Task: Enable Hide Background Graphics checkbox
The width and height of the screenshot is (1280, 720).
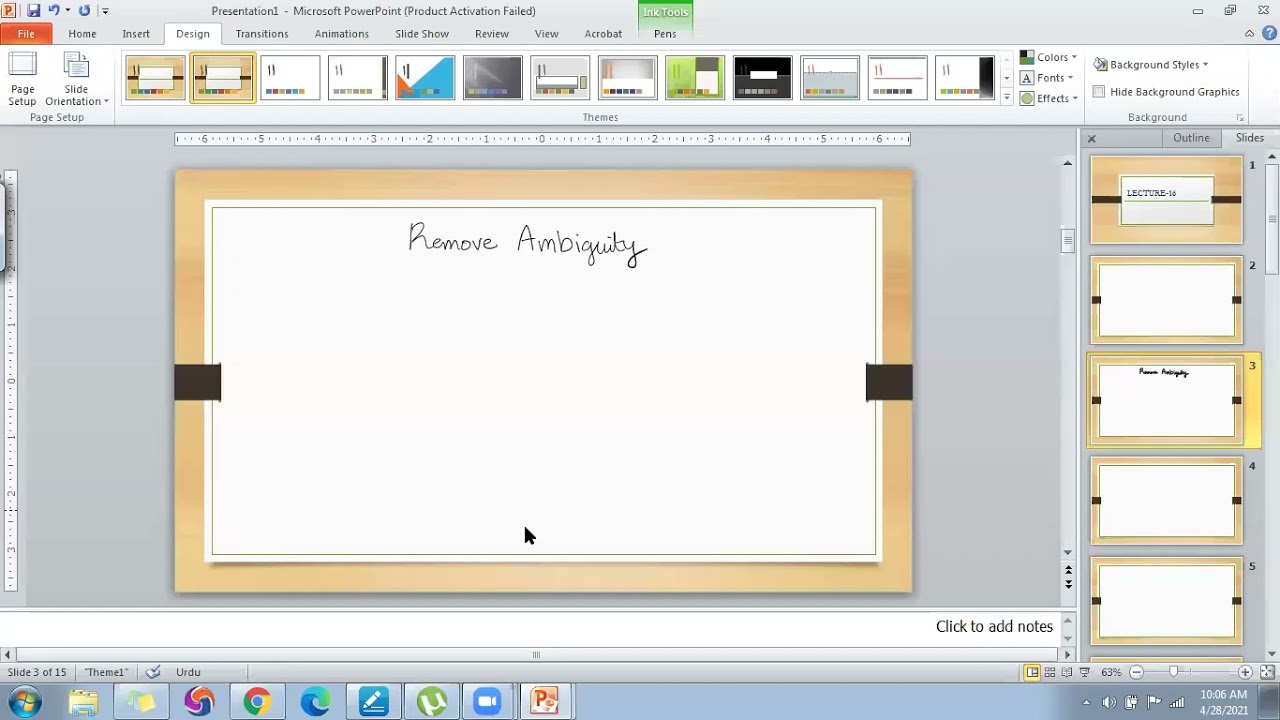Action: click(1099, 92)
